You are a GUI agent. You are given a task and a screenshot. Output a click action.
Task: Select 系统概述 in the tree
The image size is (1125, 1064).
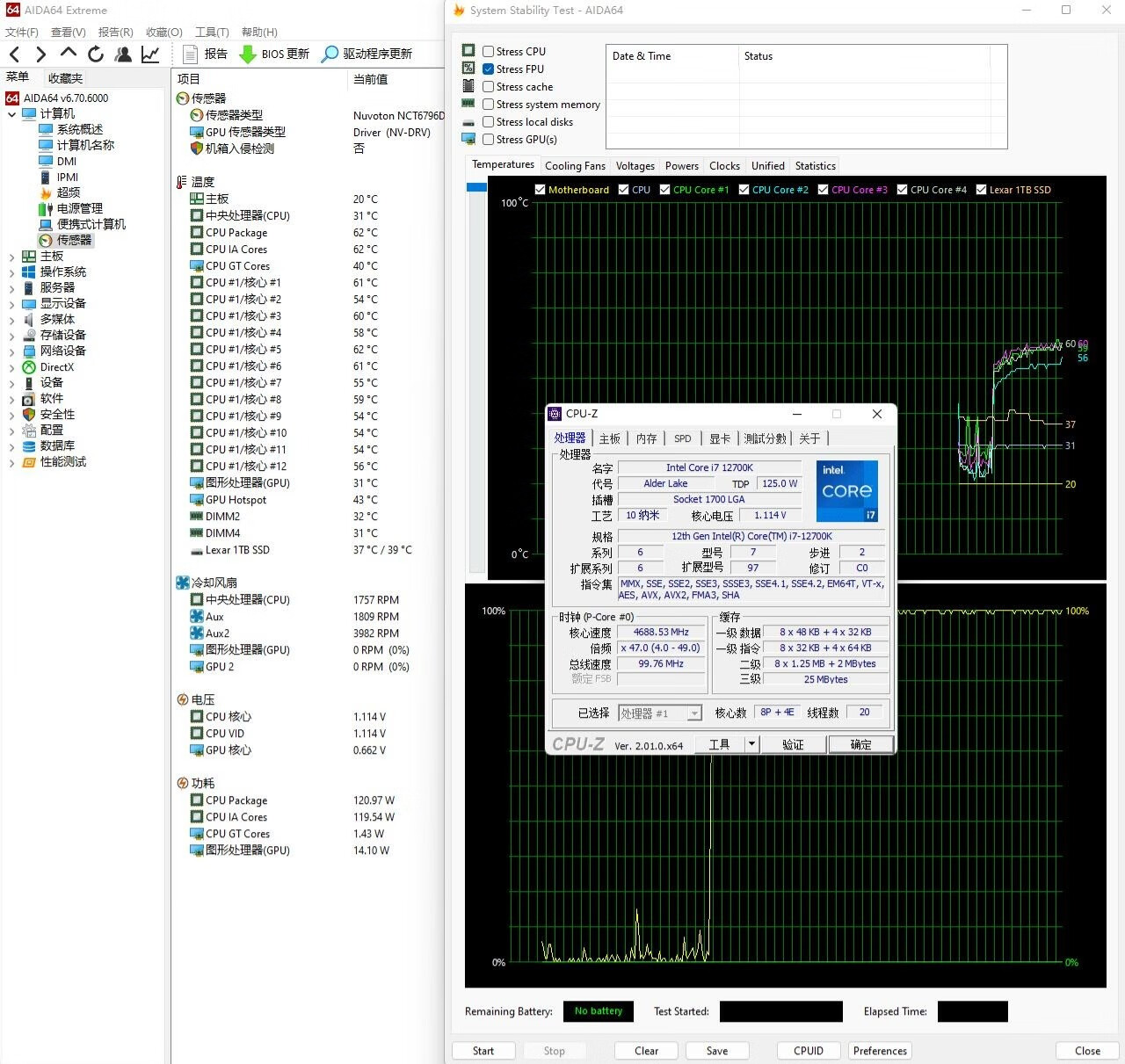[x=80, y=129]
